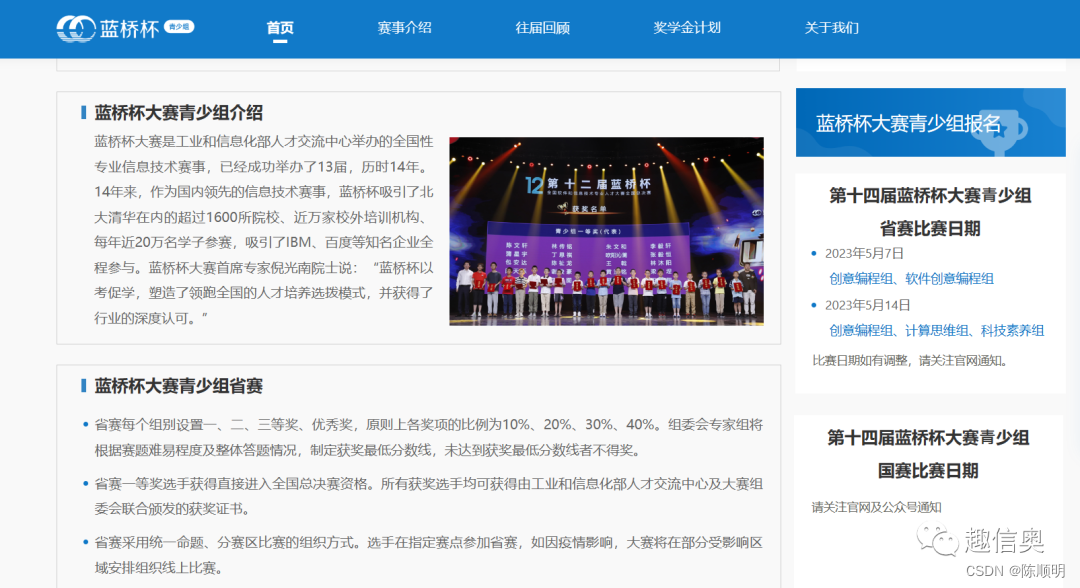The width and height of the screenshot is (1080, 588).
Task: Click the award ceremony stage photo
Action: pos(606,231)
